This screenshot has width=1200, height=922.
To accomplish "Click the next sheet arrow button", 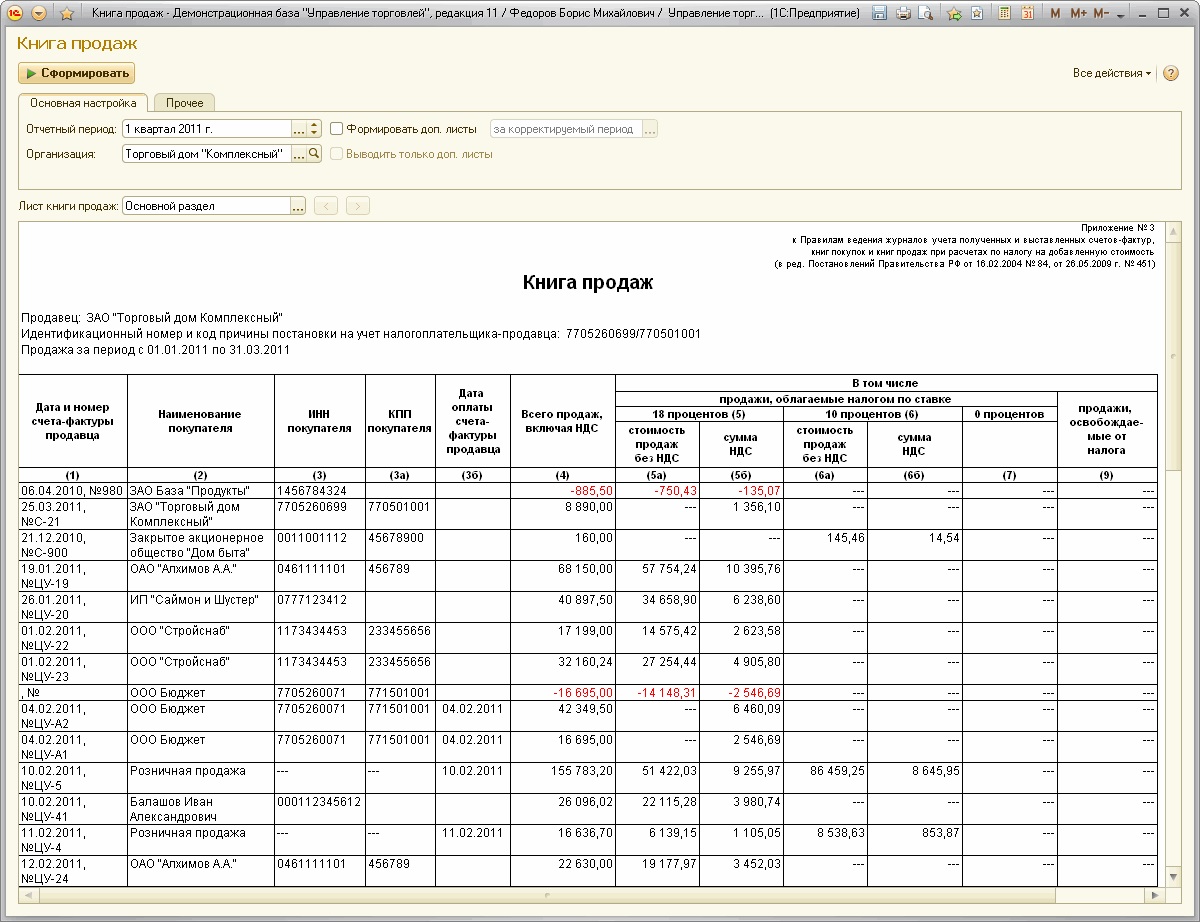I will (357, 206).
